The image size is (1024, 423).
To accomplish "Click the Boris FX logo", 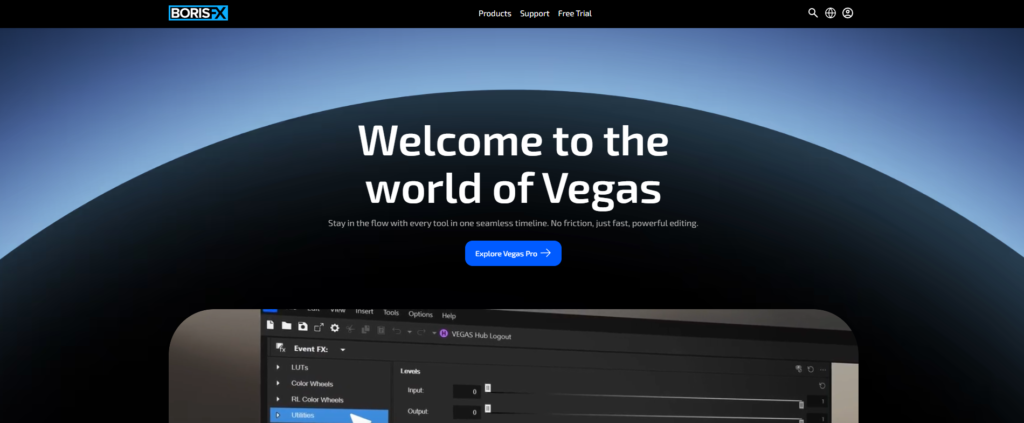I will (x=198, y=13).
